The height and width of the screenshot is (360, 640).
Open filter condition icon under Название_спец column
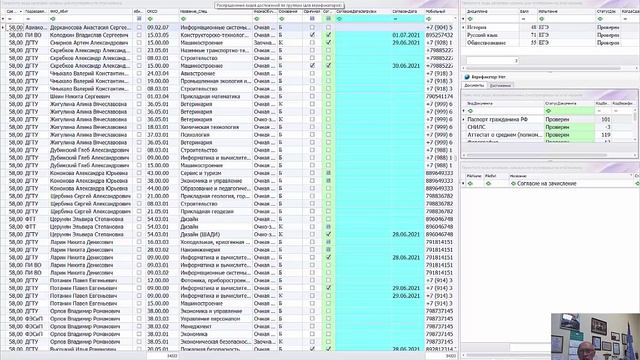[x=183, y=19]
